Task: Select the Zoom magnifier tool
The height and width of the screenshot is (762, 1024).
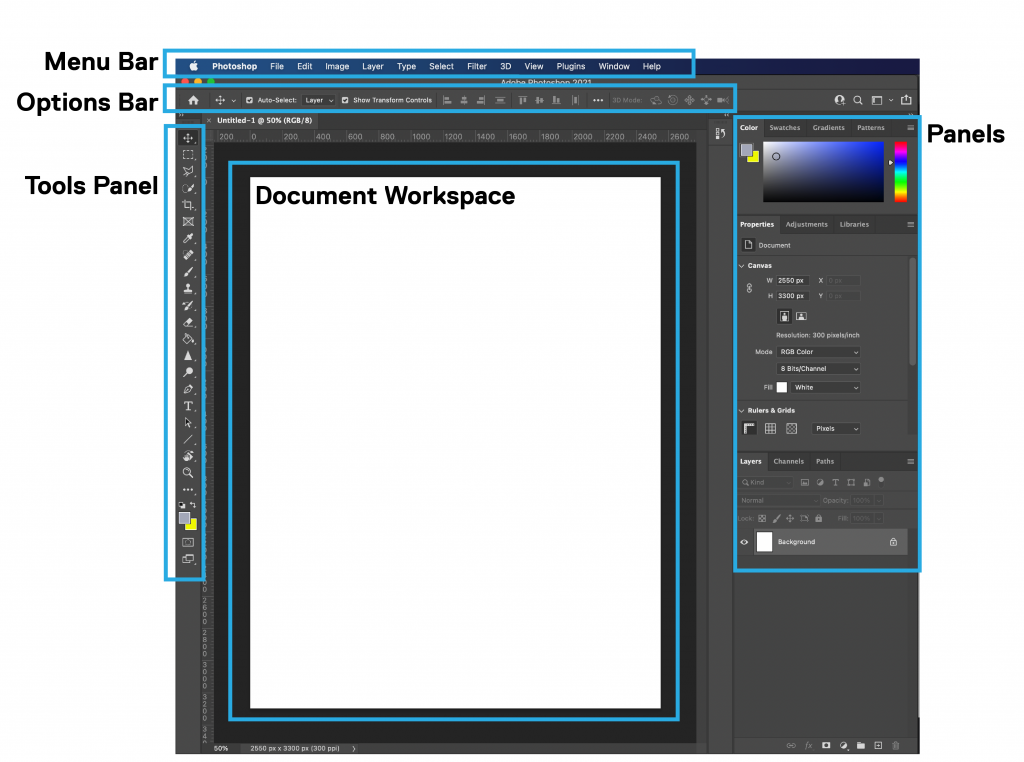Action: coord(188,473)
